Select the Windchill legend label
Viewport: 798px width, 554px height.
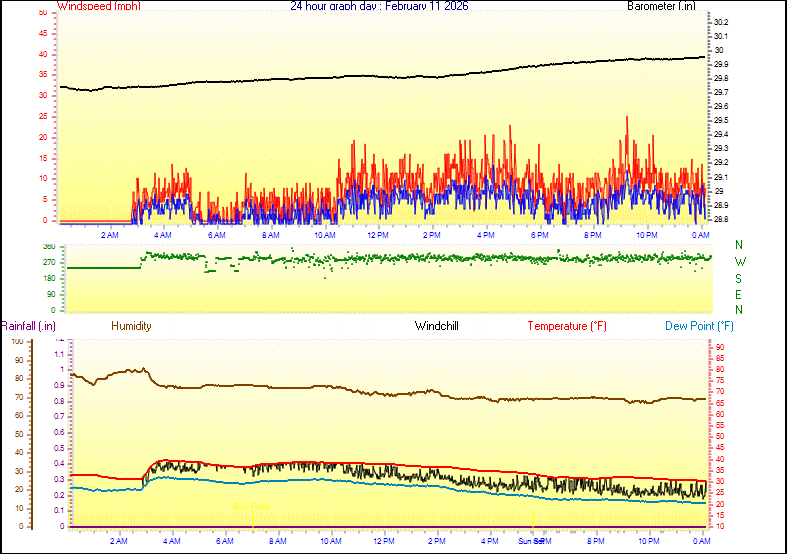pos(437,326)
